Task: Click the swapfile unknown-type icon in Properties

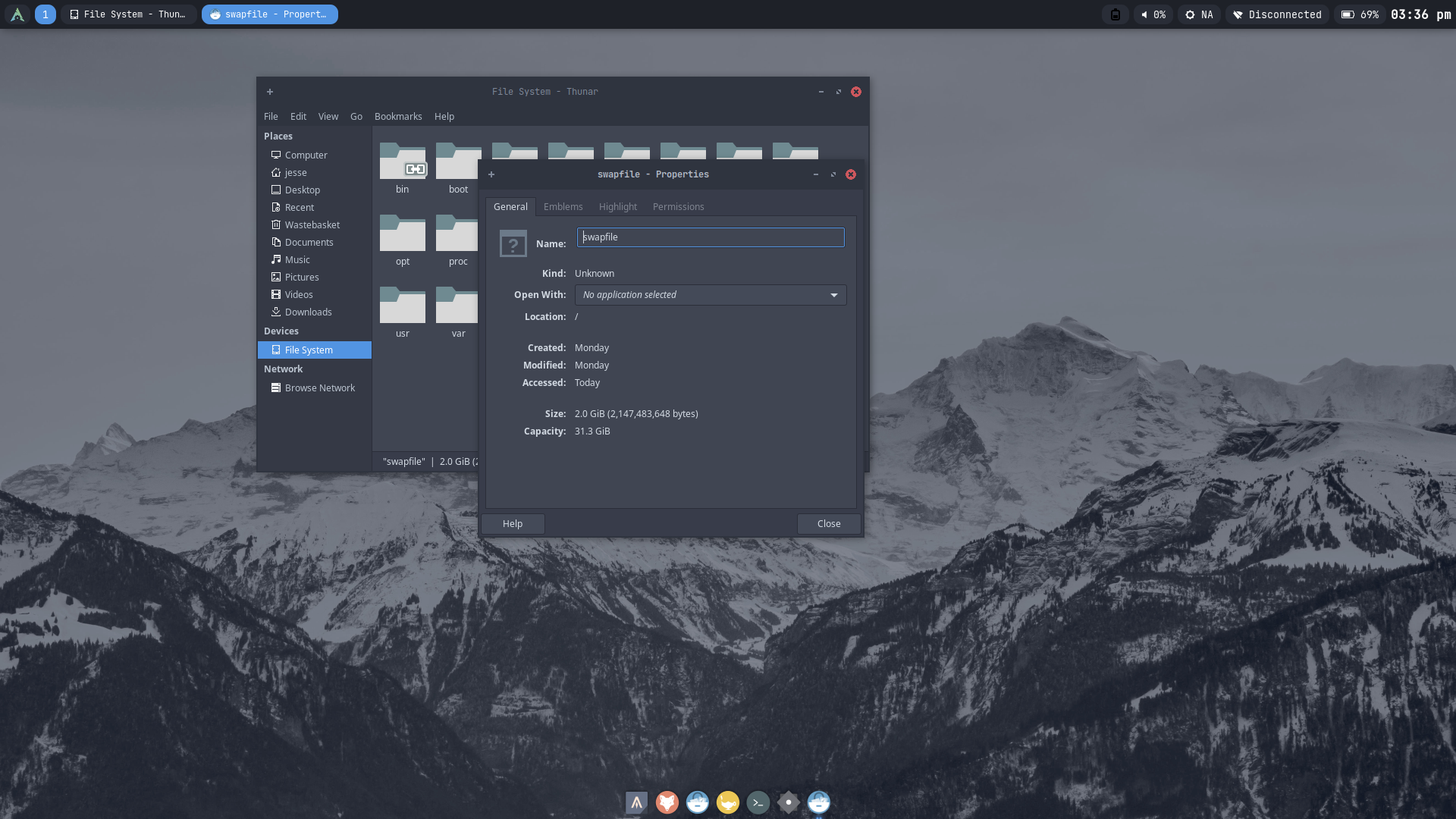Action: tap(513, 243)
